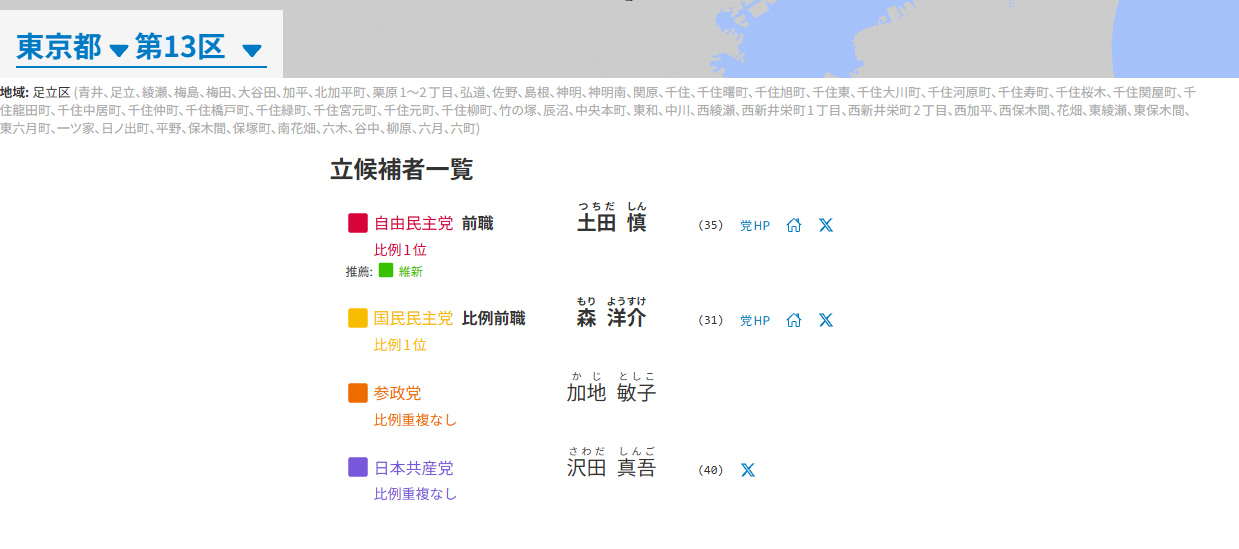Click the 参政党 orange color square
This screenshot has width=1239, height=549.
coord(358,393)
